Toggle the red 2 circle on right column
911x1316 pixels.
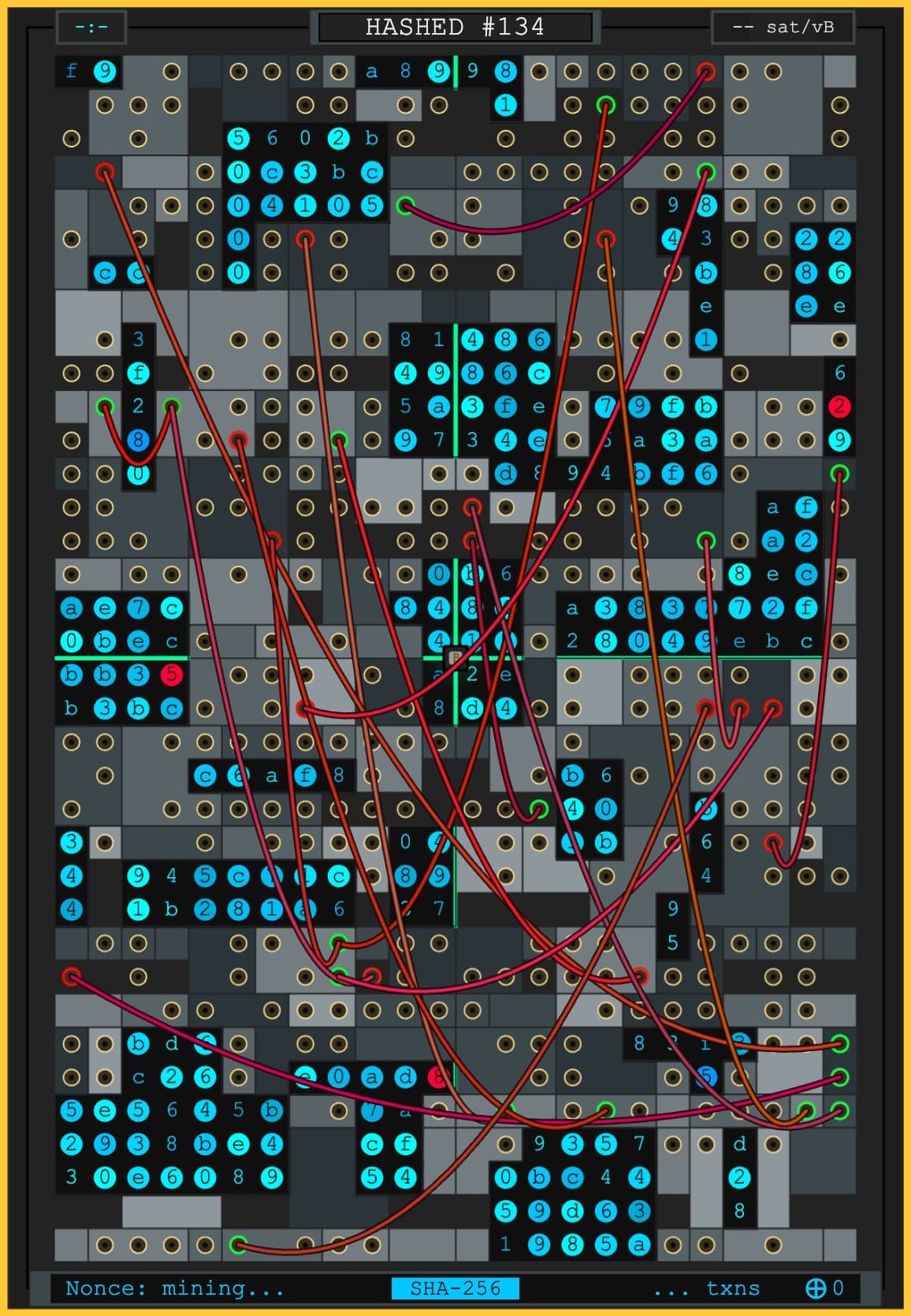[839, 407]
